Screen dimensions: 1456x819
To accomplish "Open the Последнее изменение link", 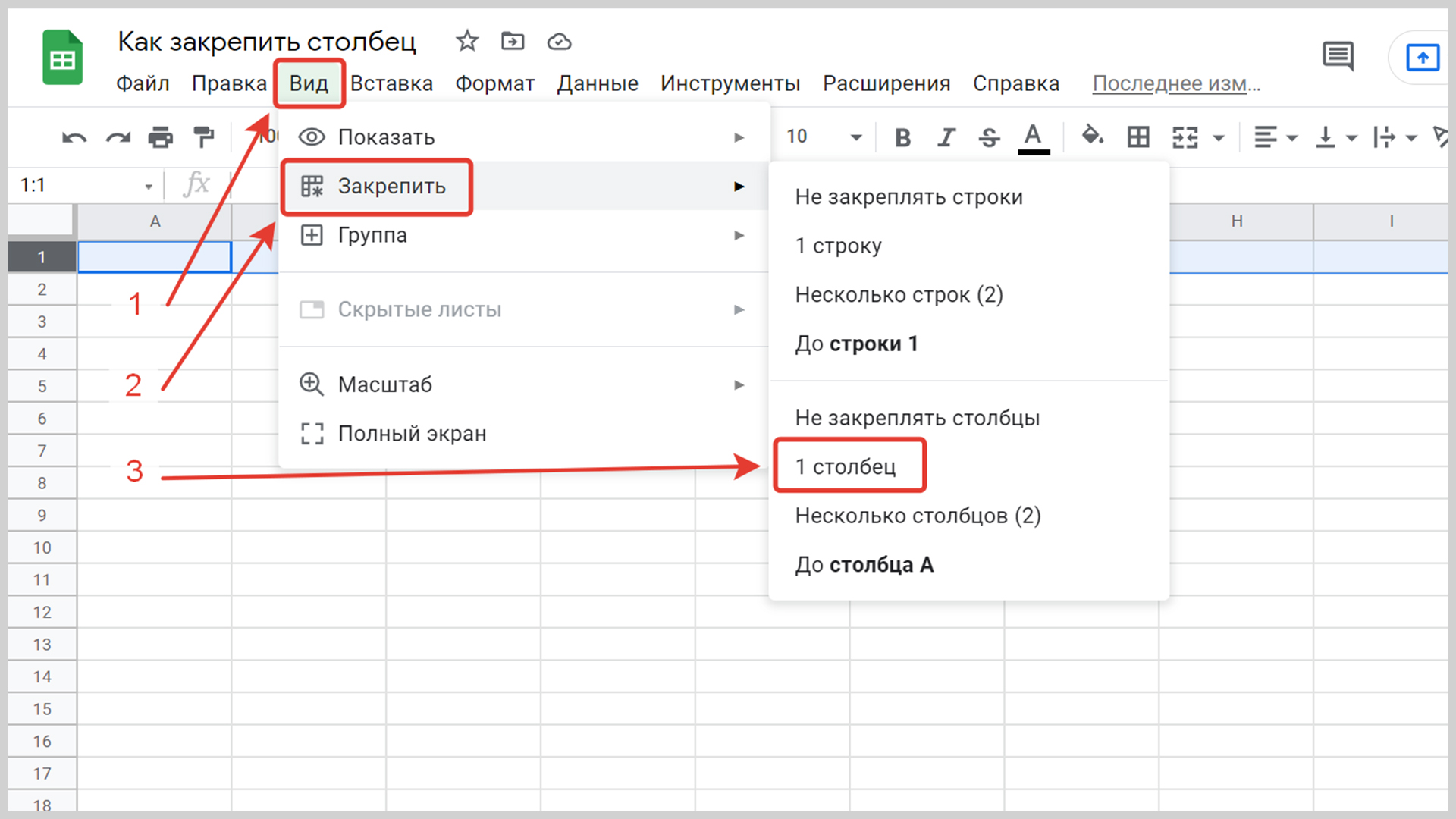I will (1175, 83).
